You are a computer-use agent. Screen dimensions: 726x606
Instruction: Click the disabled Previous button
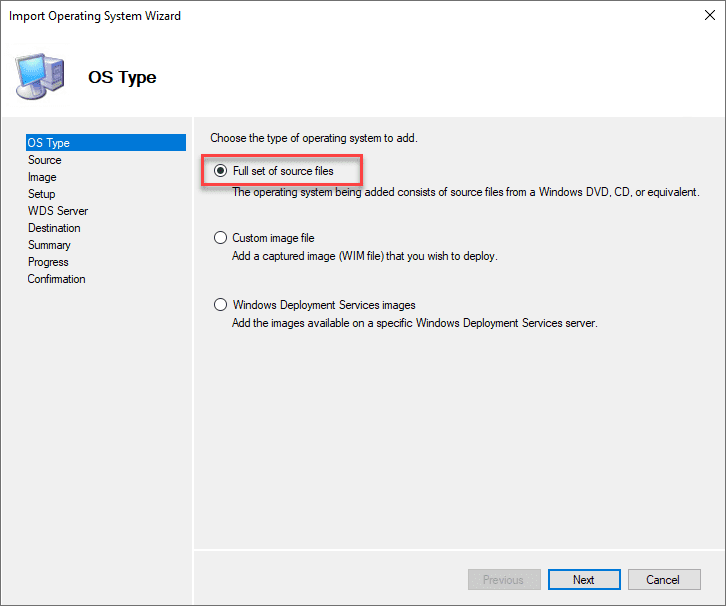[504, 580]
